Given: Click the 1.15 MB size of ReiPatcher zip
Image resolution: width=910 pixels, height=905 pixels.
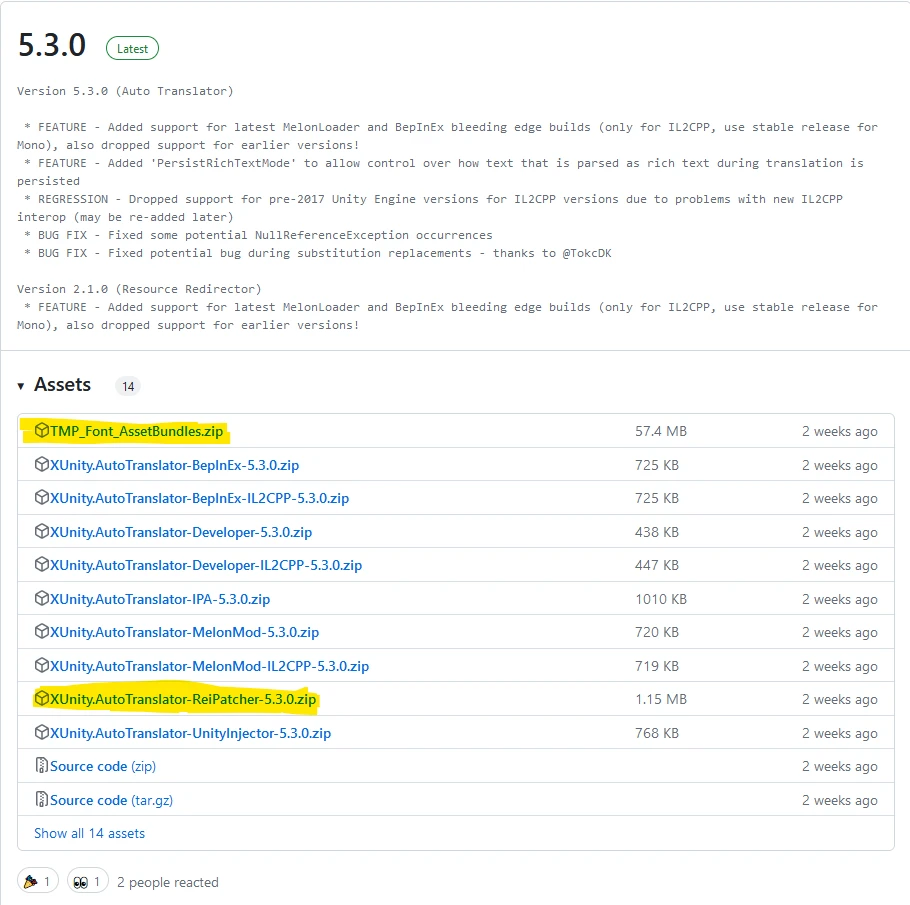Looking at the screenshot, I should pos(661,699).
